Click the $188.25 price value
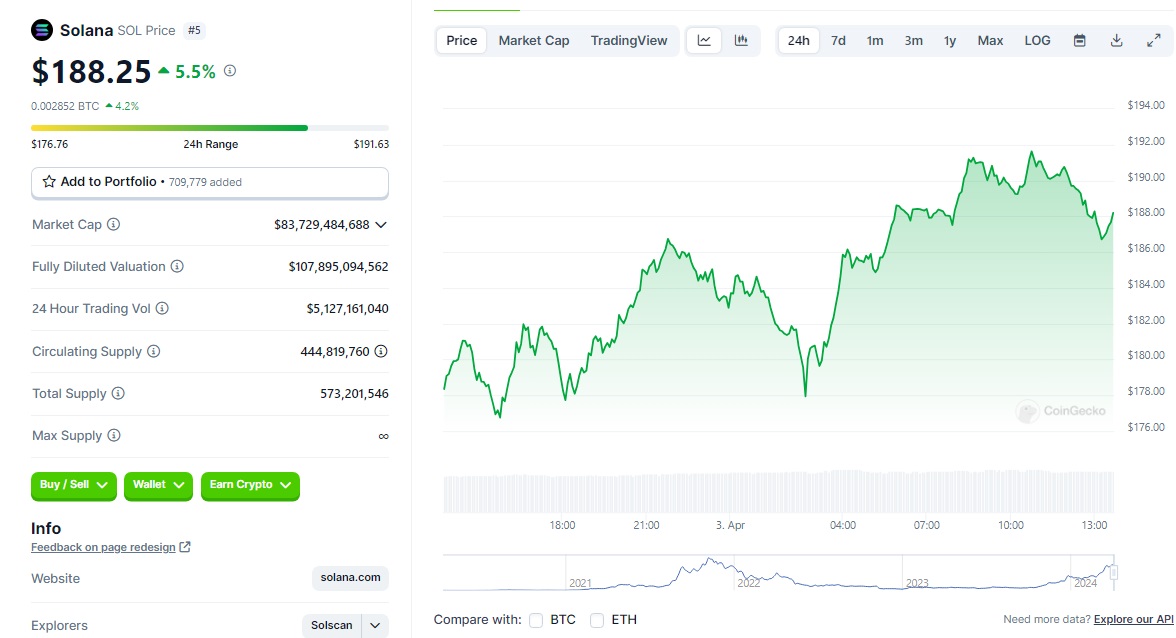 click(x=92, y=72)
